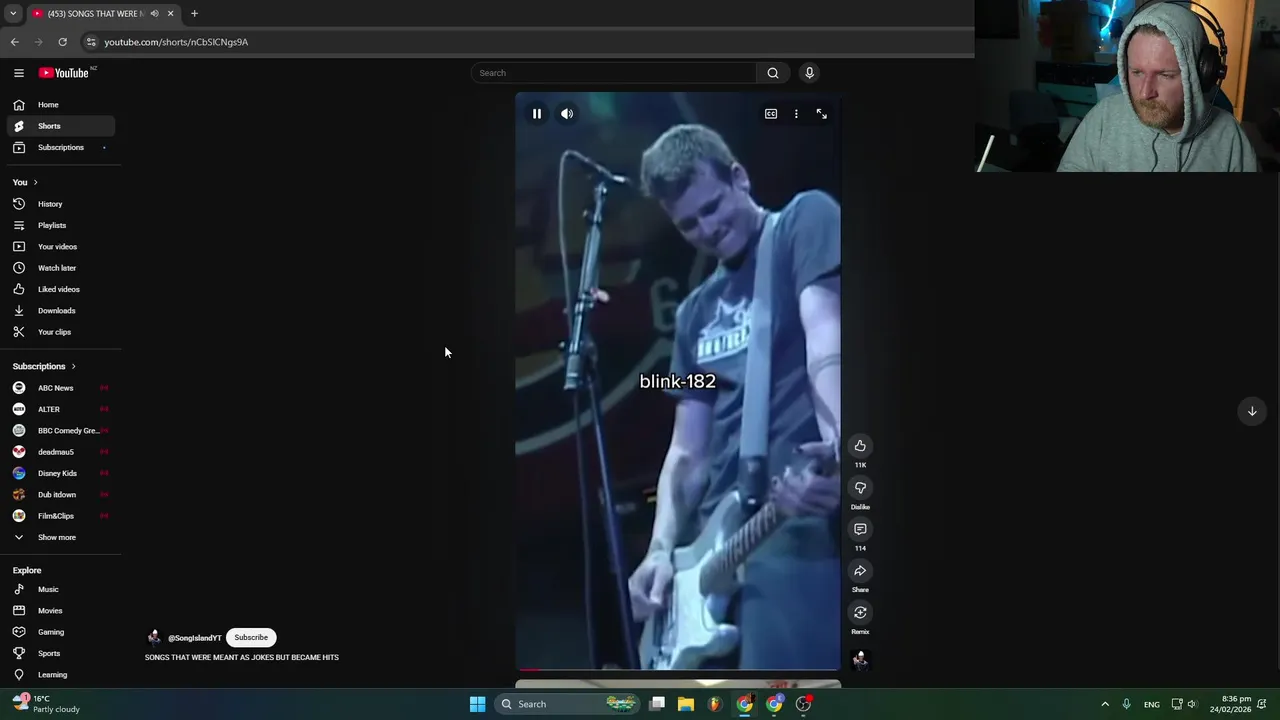Reload the page
Image resolution: width=1280 pixels, height=720 pixels.
(62, 42)
